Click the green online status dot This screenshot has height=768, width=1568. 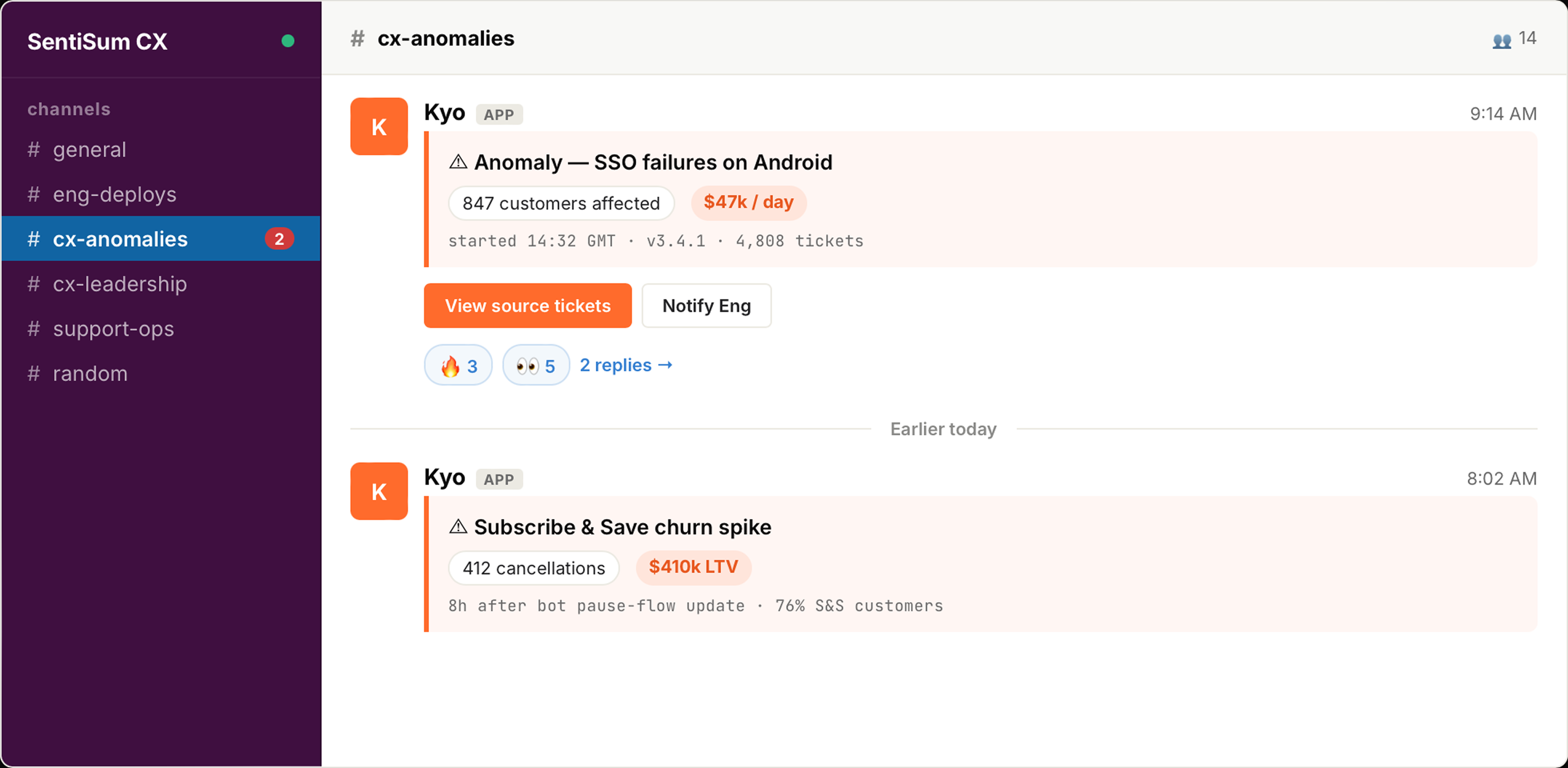[x=288, y=41]
